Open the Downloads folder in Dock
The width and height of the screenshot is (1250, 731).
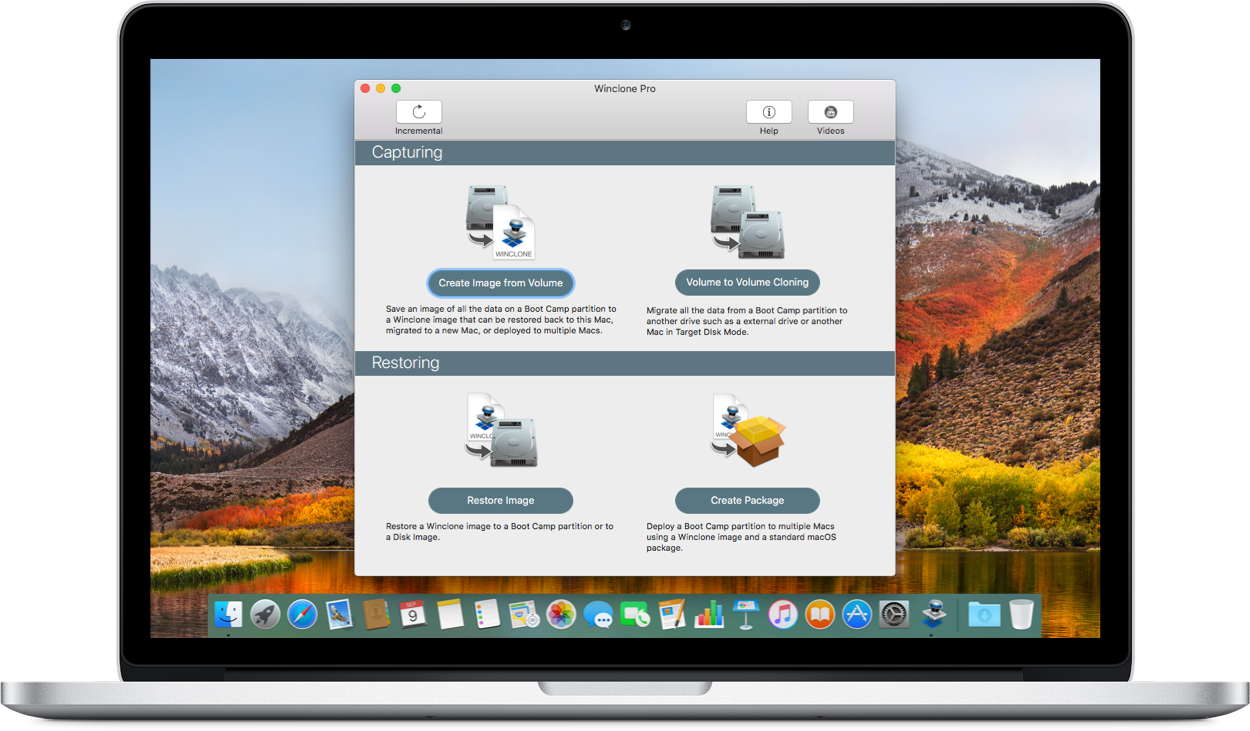(x=984, y=614)
